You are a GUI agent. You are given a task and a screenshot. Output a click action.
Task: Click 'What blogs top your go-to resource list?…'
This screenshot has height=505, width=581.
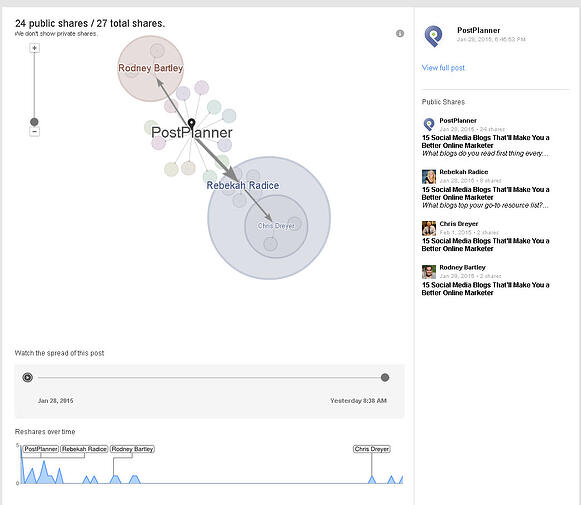click(485, 205)
